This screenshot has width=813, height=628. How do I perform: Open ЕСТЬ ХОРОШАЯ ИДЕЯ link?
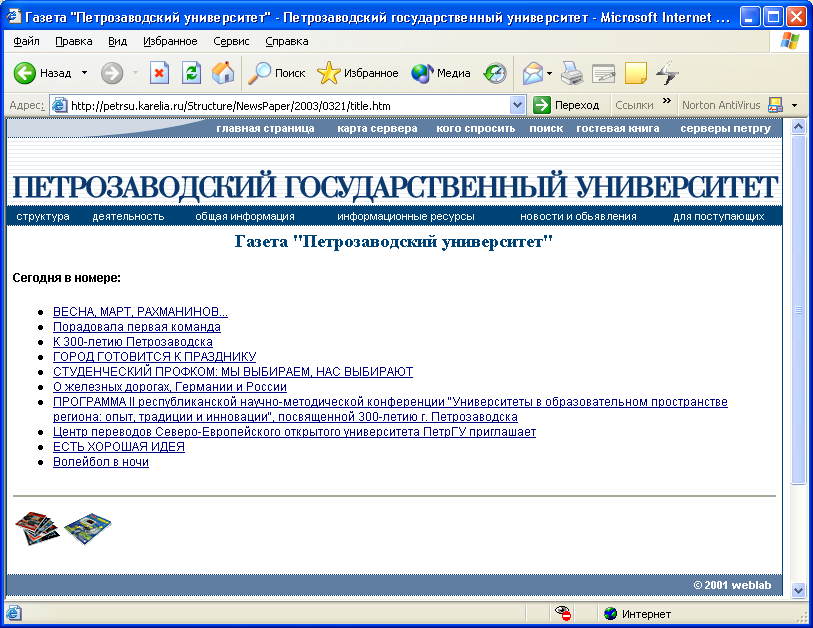click(119, 447)
